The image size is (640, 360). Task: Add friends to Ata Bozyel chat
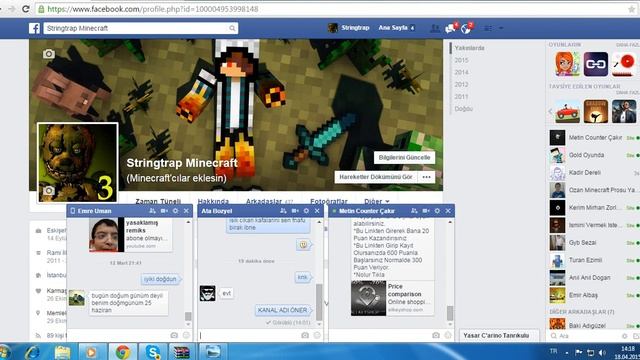[283, 211]
